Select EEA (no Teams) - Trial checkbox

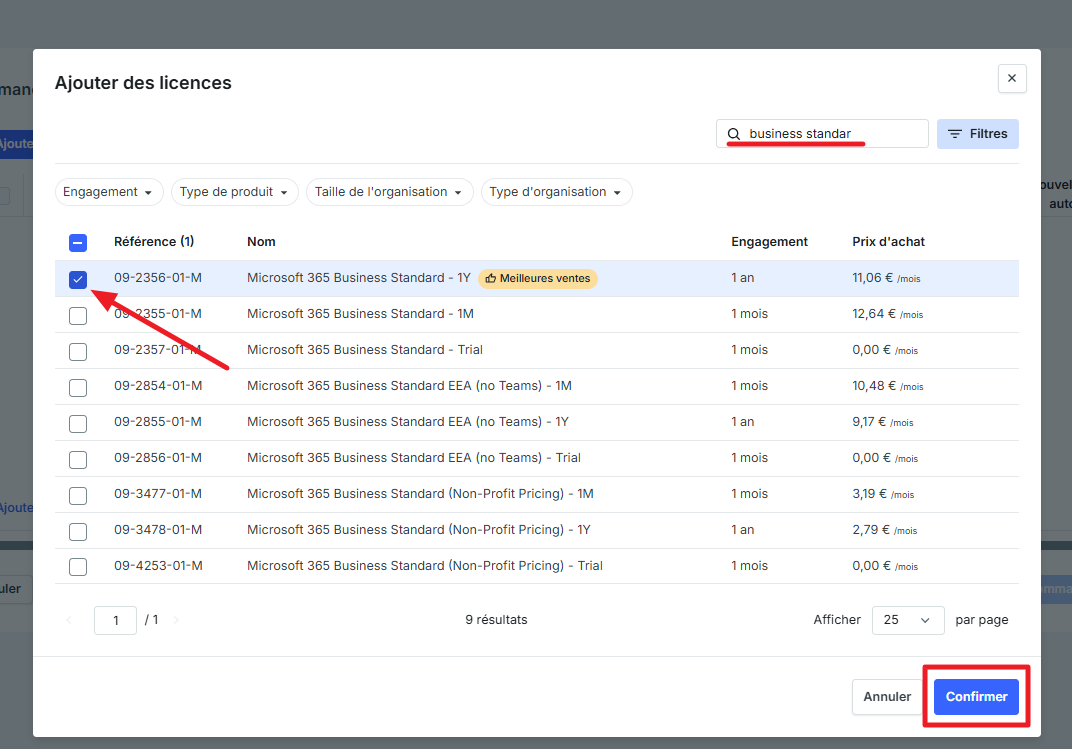click(x=78, y=460)
